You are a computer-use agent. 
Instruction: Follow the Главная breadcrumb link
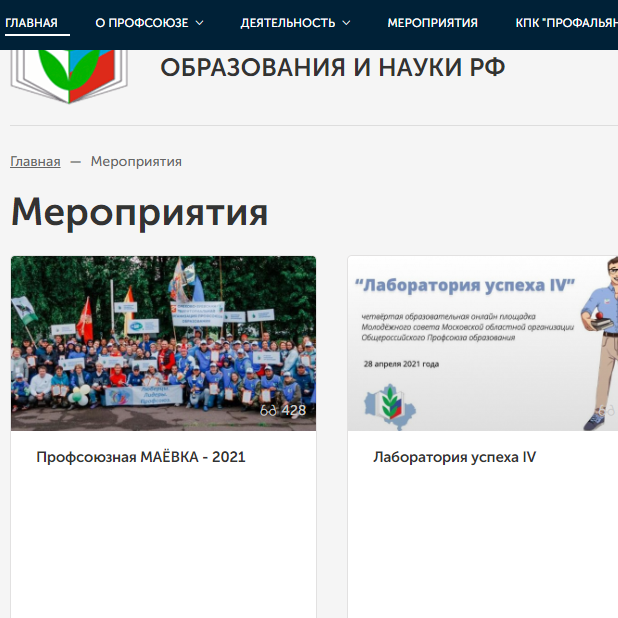coord(35,161)
